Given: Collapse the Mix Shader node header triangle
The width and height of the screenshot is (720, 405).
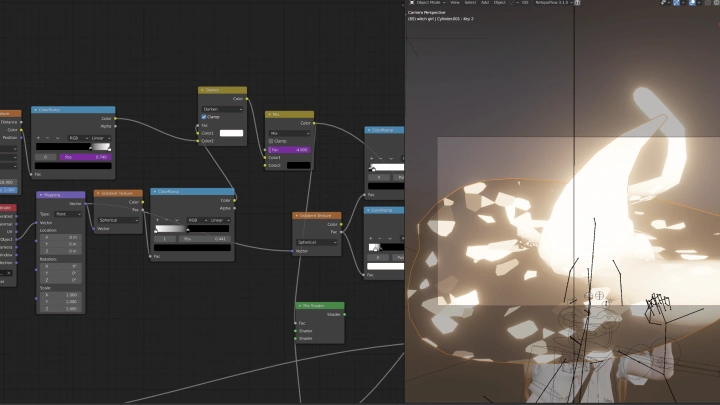Looking at the screenshot, I should click(x=300, y=305).
